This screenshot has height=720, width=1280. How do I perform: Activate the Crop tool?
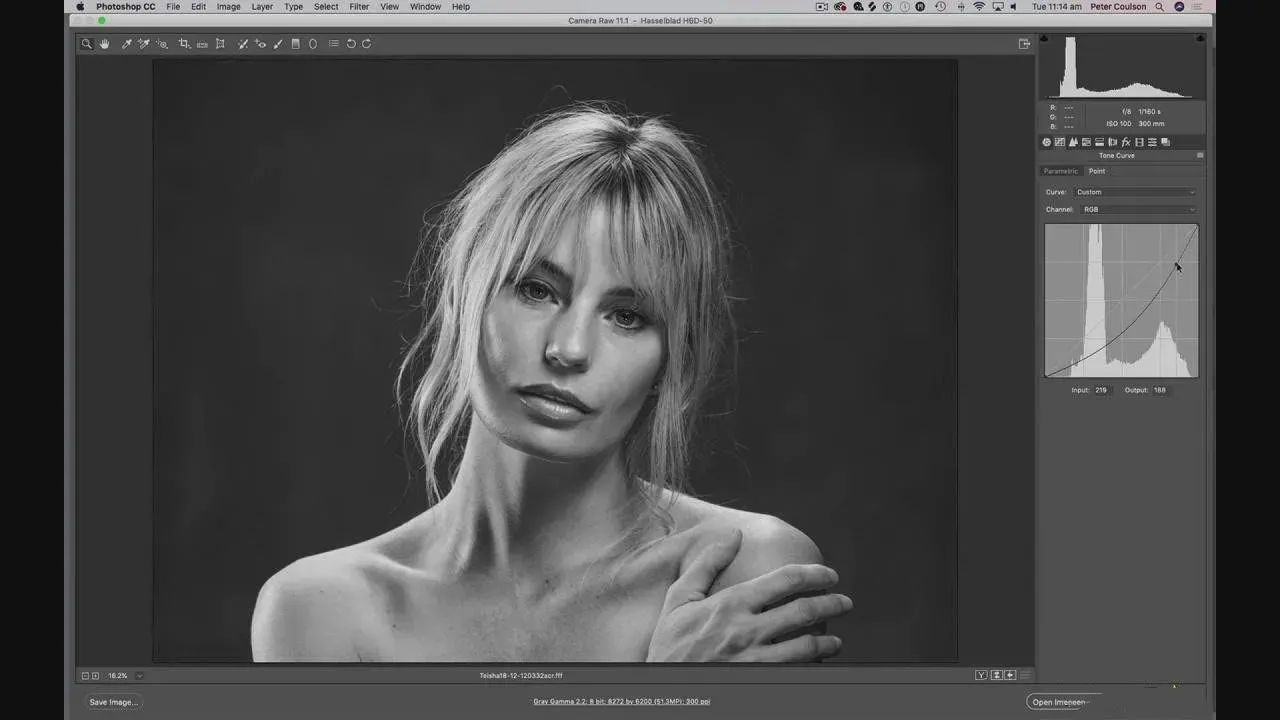pos(184,44)
